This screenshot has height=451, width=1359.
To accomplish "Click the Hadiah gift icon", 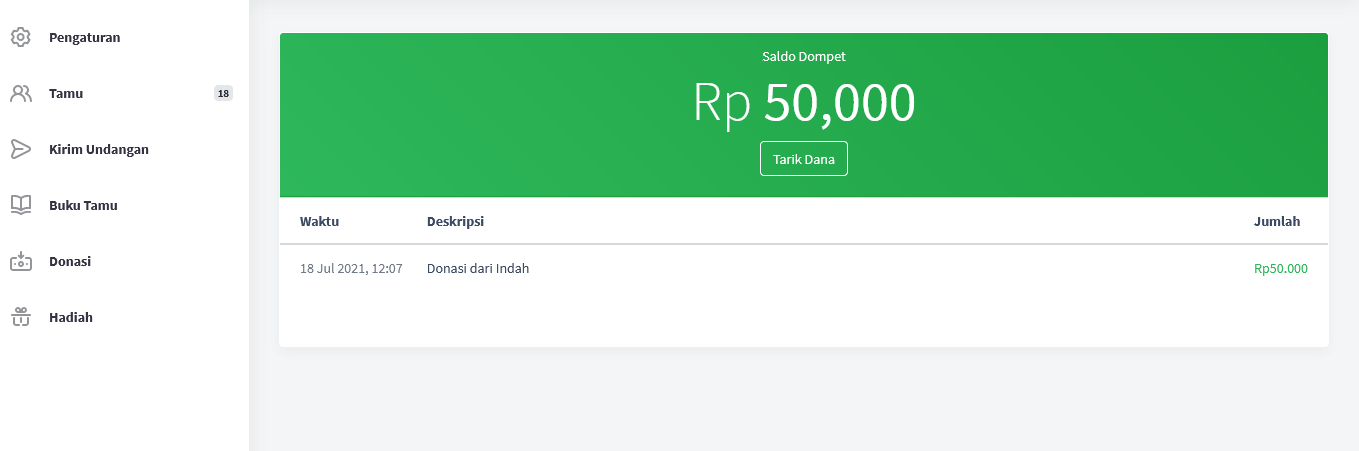I will point(20,317).
